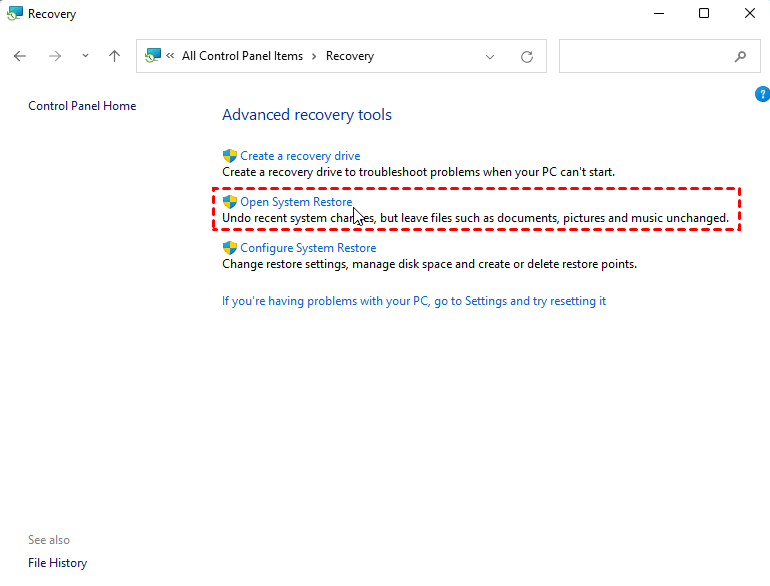Click the search magnifier icon
Viewport: 770px width, 586px height.
point(740,57)
